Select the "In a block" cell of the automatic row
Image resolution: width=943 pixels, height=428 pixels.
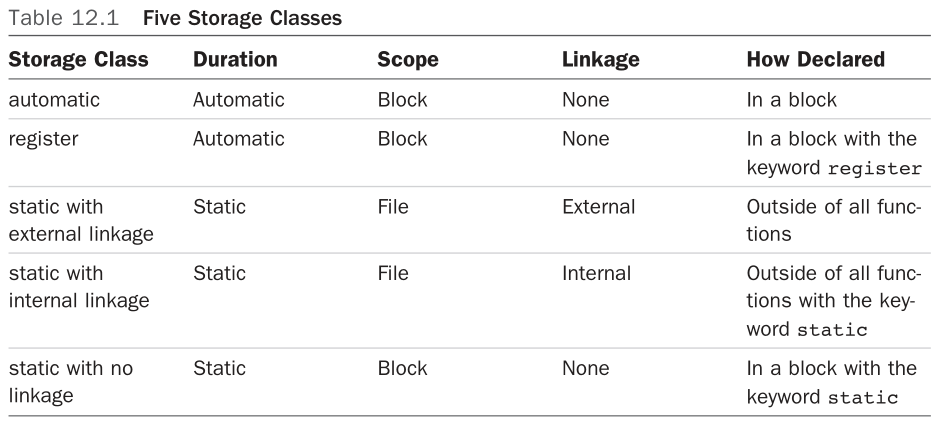pyautogui.click(x=791, y=100)
